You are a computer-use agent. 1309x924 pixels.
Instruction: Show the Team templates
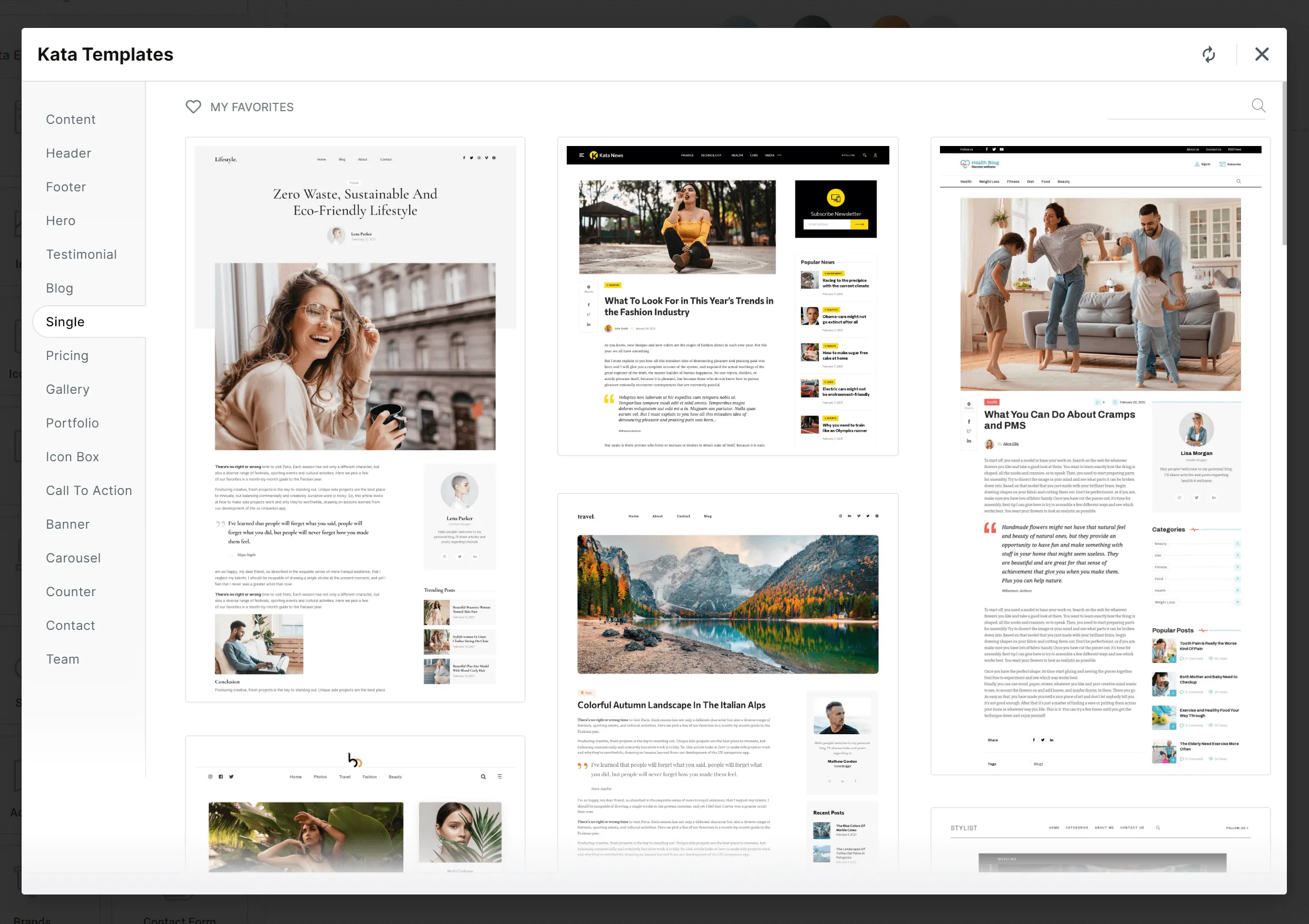[63, 659]
